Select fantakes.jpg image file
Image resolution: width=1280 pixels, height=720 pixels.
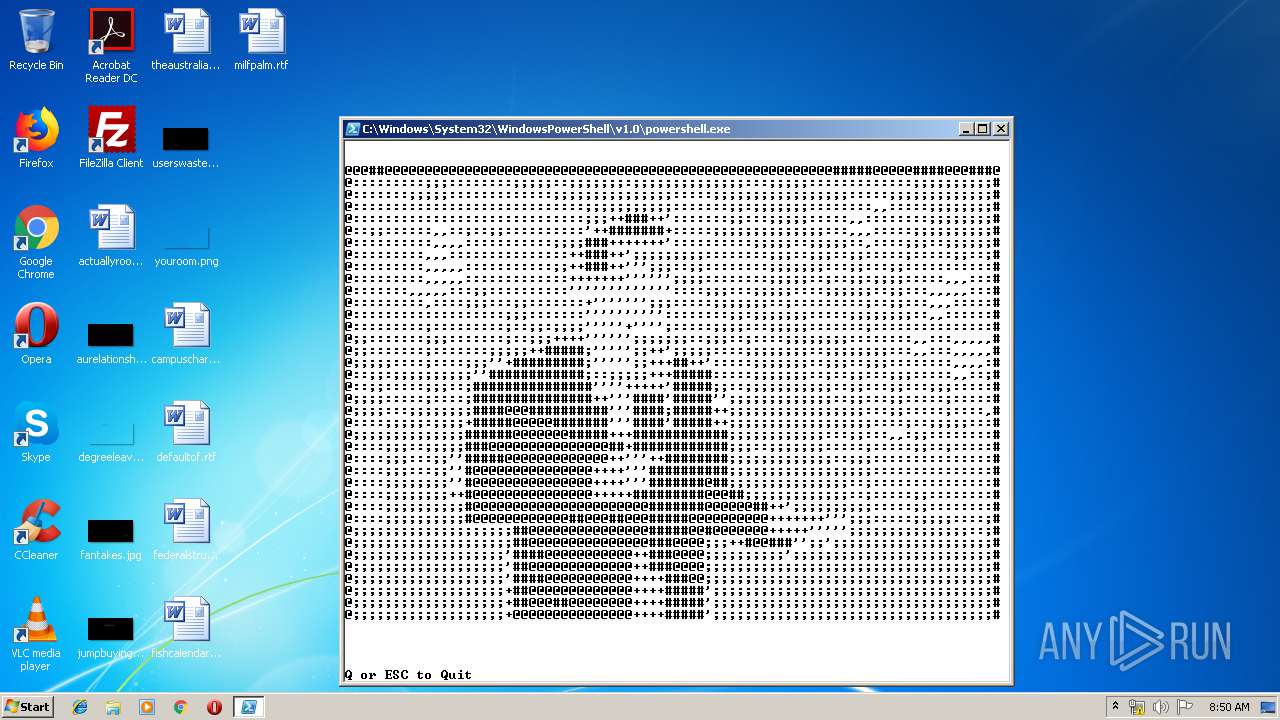tap(111, 538)
